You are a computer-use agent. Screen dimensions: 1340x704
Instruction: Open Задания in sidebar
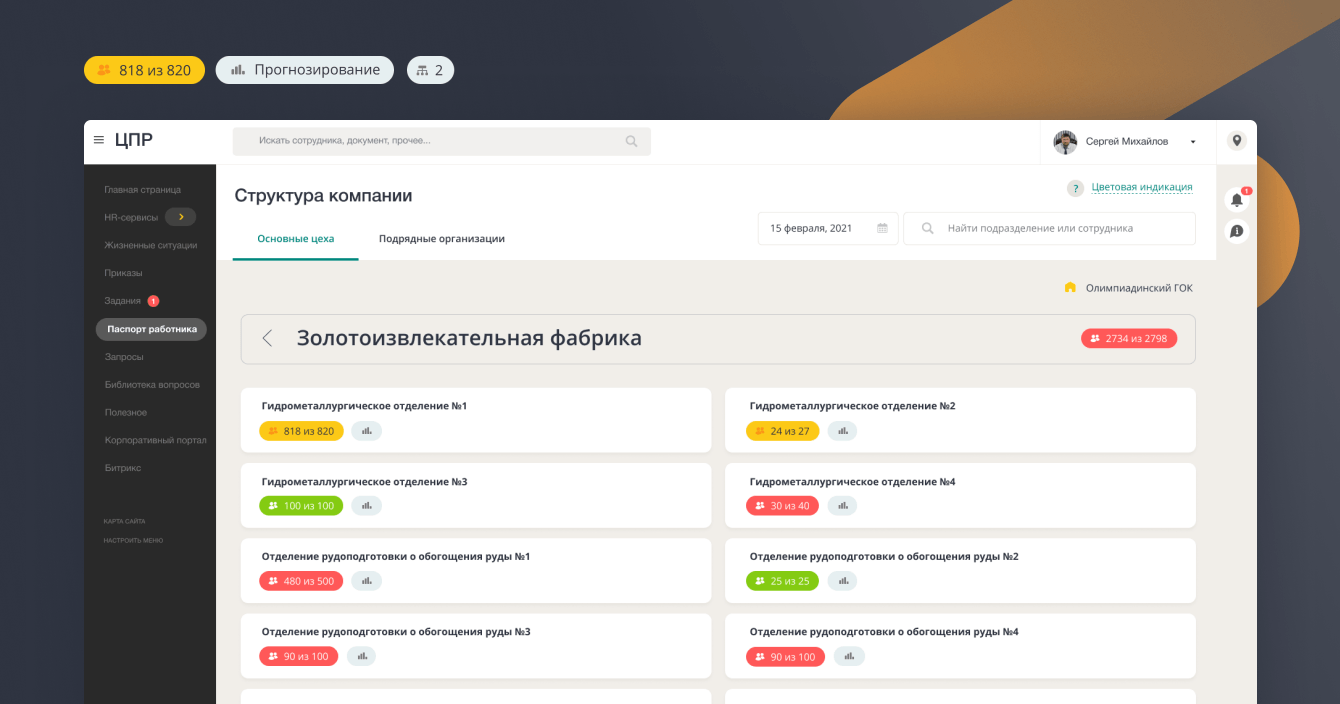123,301
